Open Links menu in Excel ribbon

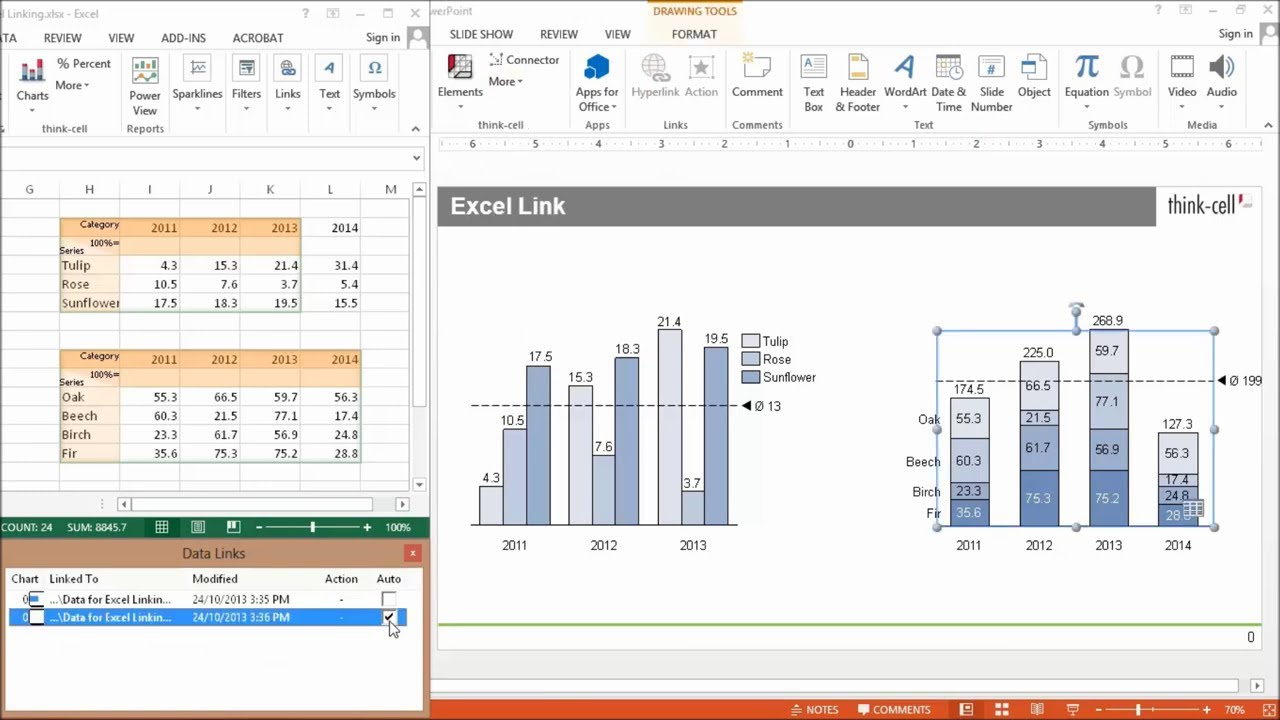pyautogui.click(x=288, y=84)
